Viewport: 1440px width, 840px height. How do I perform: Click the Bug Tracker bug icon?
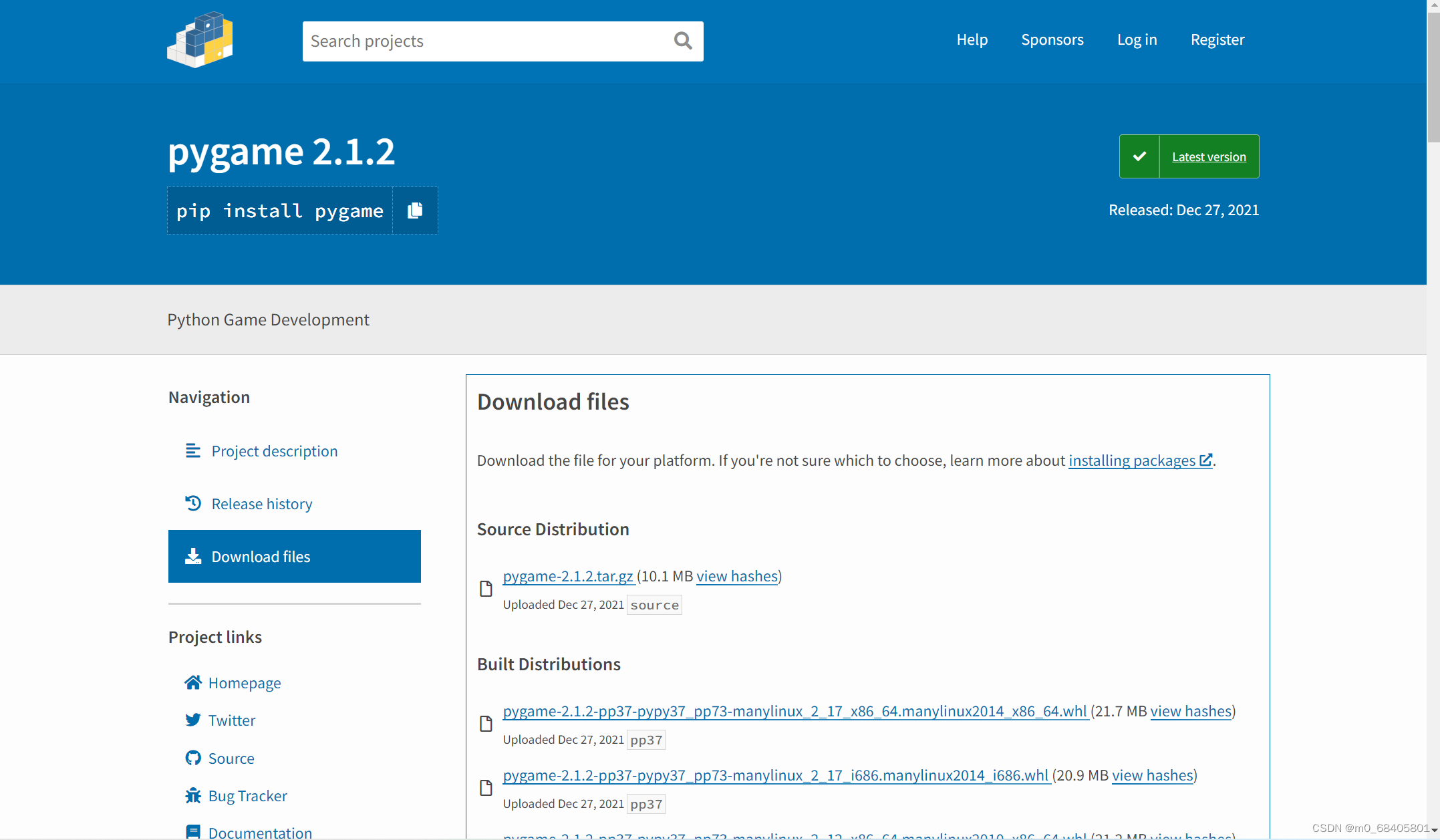[193, 795]
